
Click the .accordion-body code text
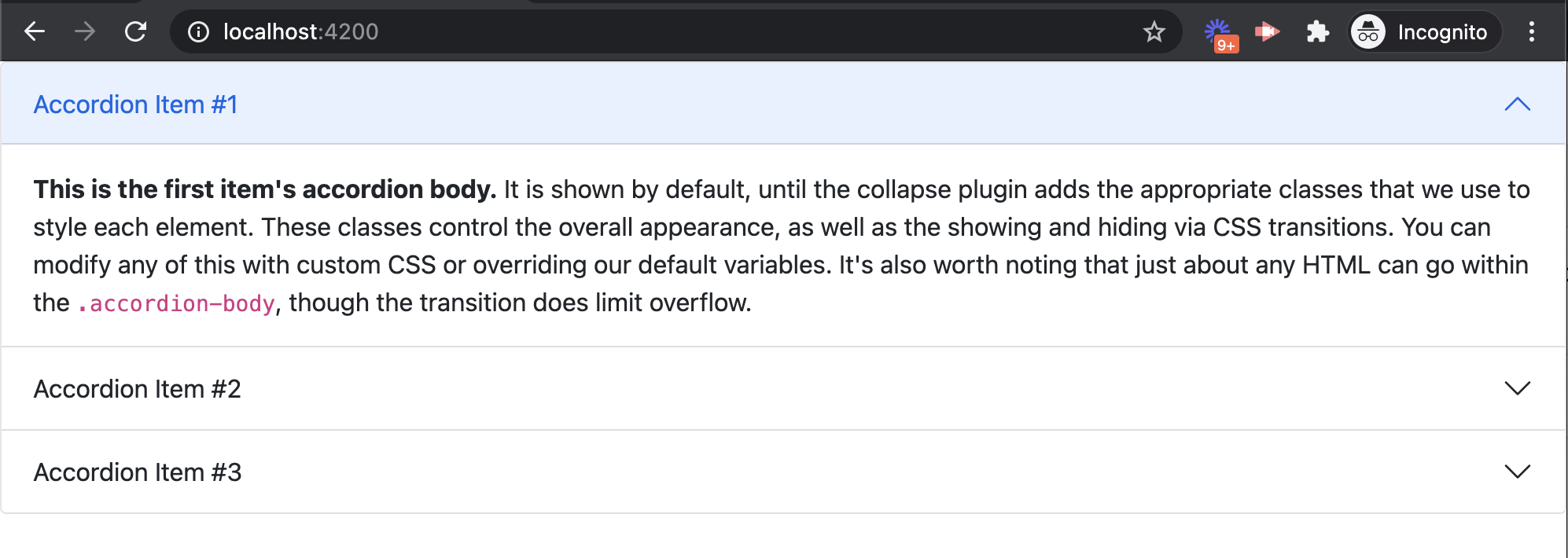tap(176, 303)
